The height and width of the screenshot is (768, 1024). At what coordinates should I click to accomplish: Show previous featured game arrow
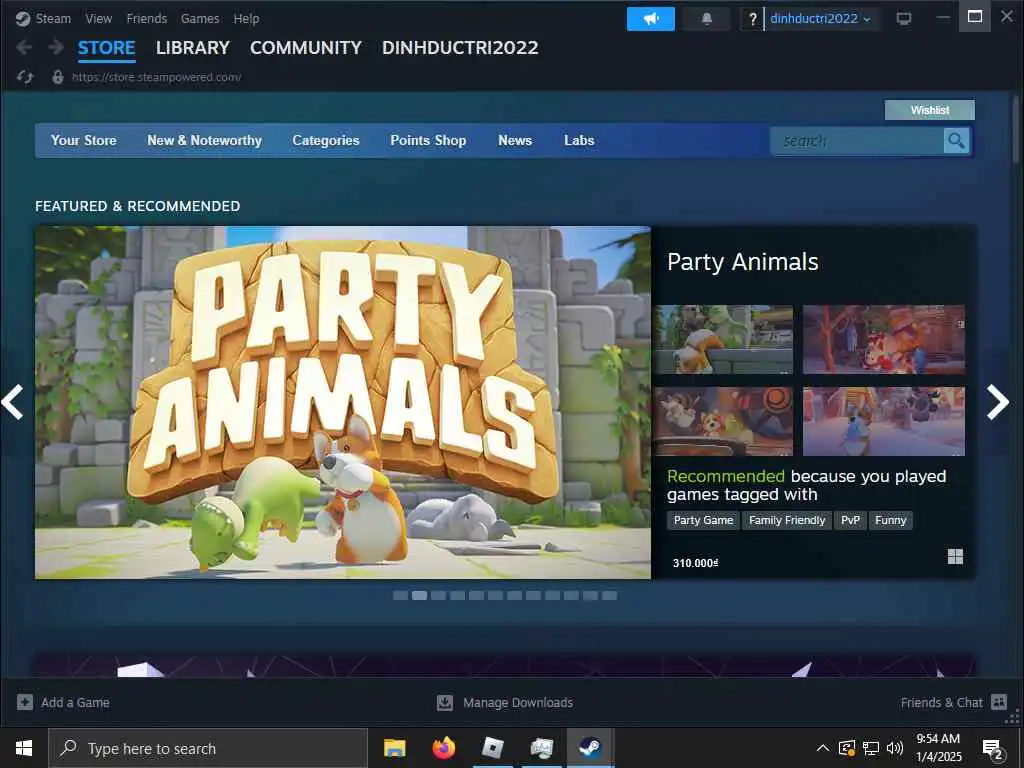[x=13, y=402]
